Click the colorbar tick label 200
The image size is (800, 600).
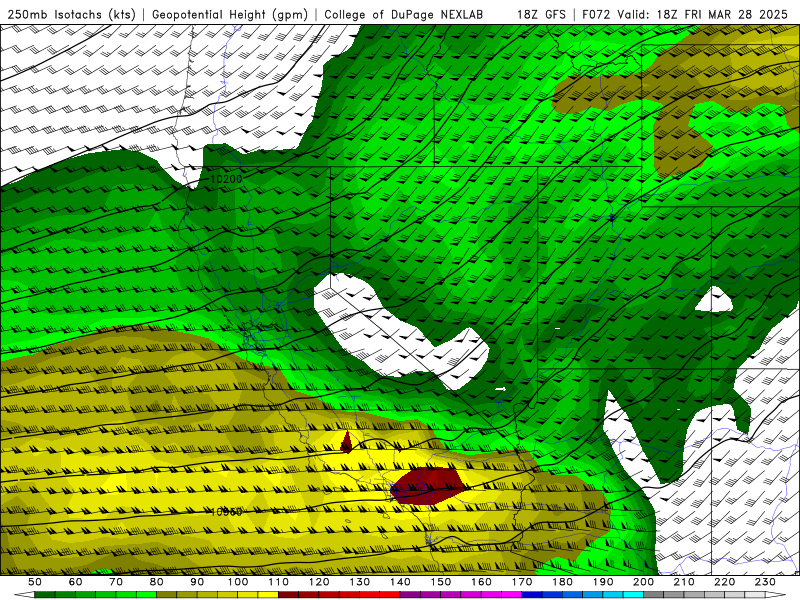(643, 582)
